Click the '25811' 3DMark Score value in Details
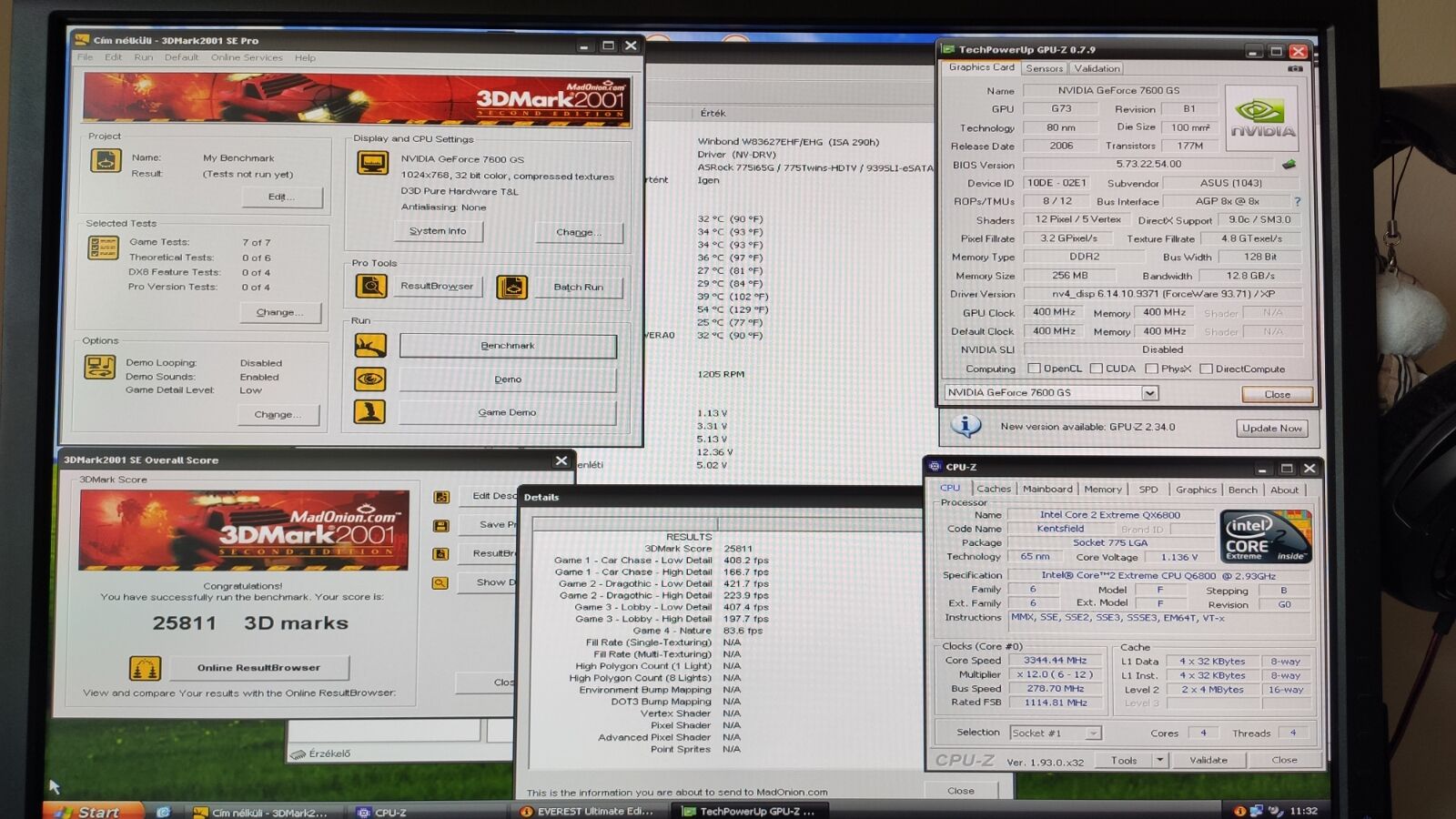Image resolution: width=1456 pixels, height=819 pixels. pos(738,549)
